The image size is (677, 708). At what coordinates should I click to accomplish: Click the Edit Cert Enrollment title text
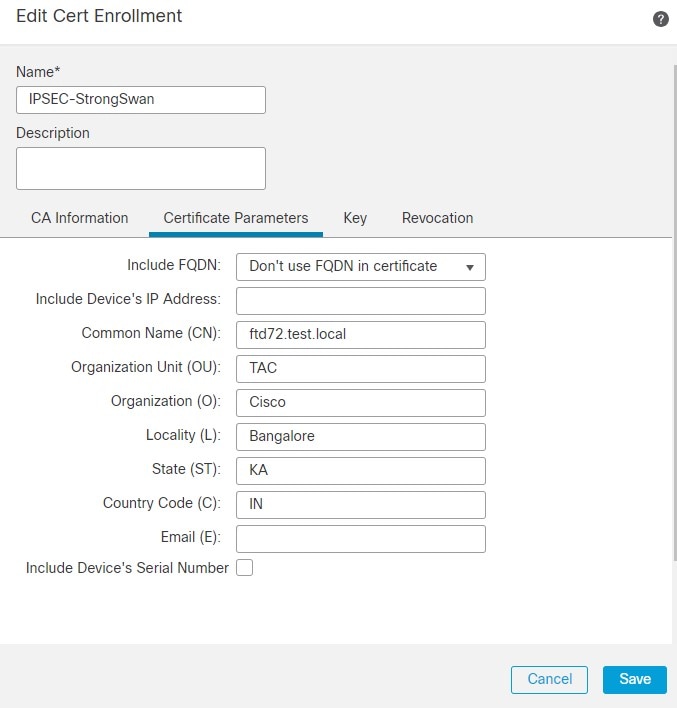(x=99, y=16)
